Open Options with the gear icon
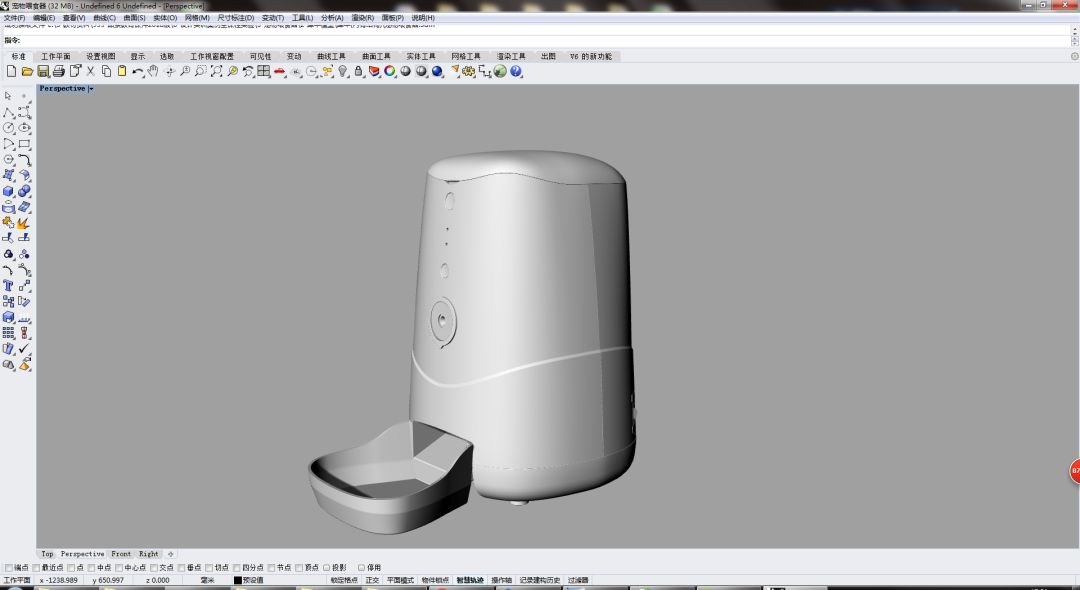Screen dimensions: 1080x590 tap(469, 71)
